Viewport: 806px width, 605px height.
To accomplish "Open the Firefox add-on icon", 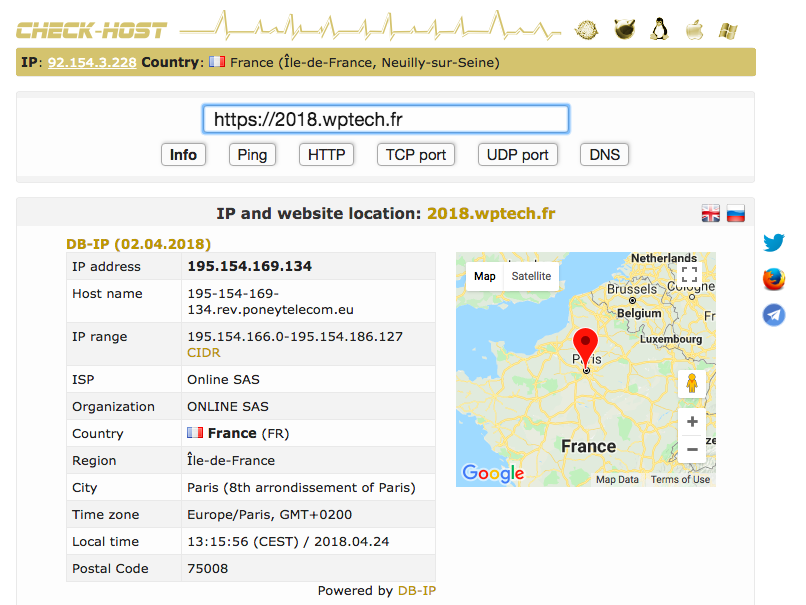I will tap(774, 279).
